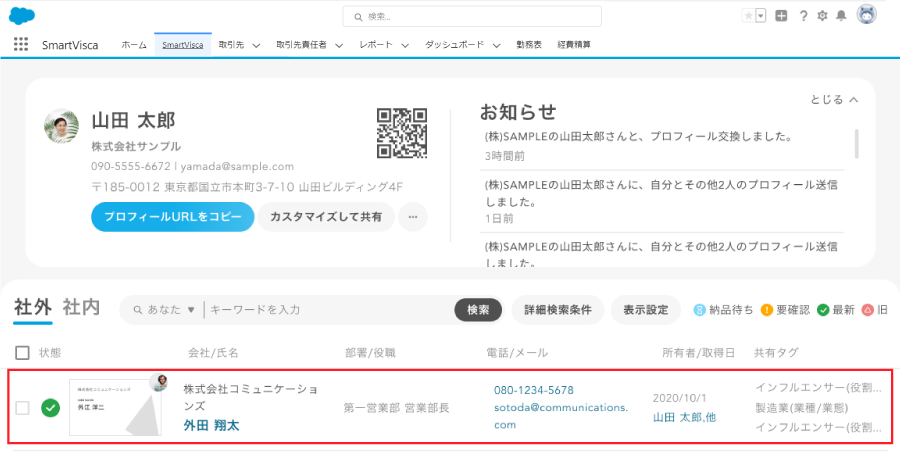Screen dimensions: 900x456
Task: Expand the 取引先 tab dropdown arrow
Action: point(256,46)
